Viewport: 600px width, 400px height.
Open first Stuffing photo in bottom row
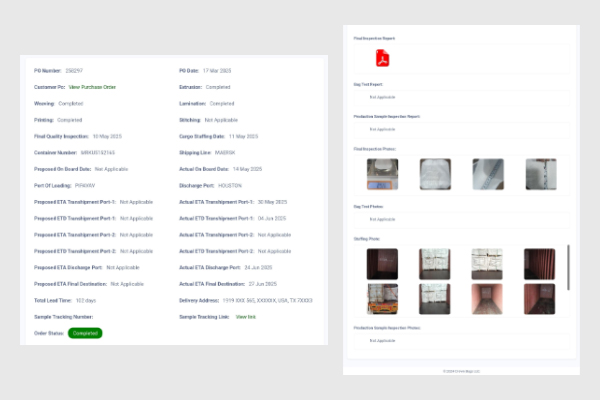click(384, 299)
